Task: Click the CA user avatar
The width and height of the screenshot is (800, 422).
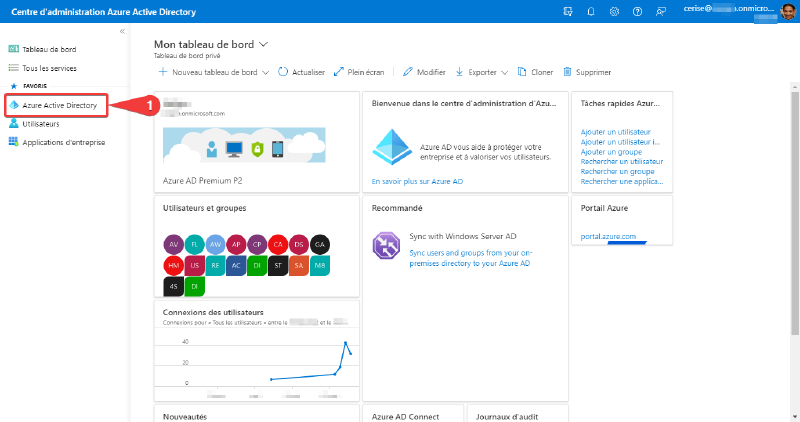Action: (278, 244)
